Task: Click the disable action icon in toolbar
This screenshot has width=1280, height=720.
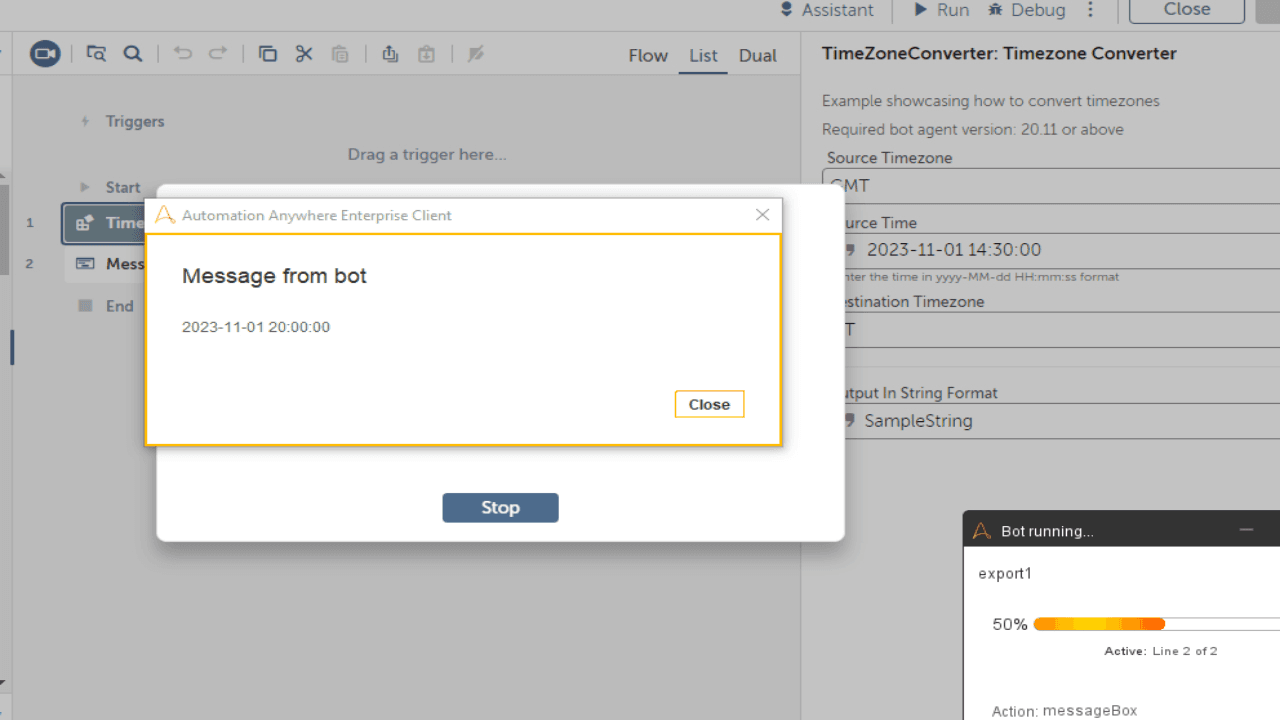Action: (x=476, y=54)
